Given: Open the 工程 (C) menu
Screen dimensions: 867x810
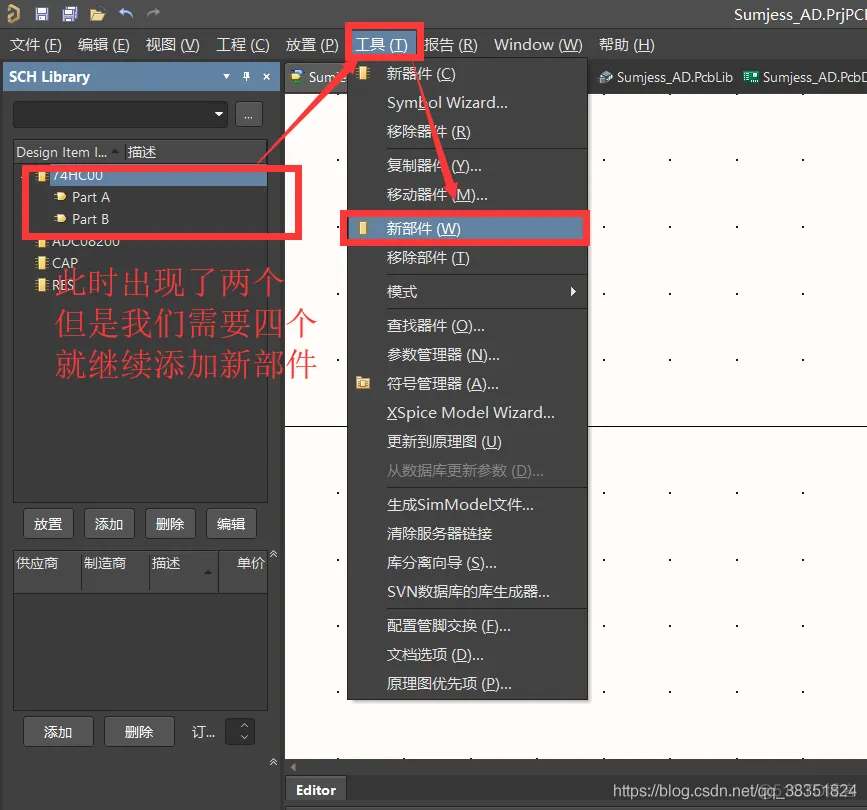Looking at the screenshot, I should click(x=243, y=45).
